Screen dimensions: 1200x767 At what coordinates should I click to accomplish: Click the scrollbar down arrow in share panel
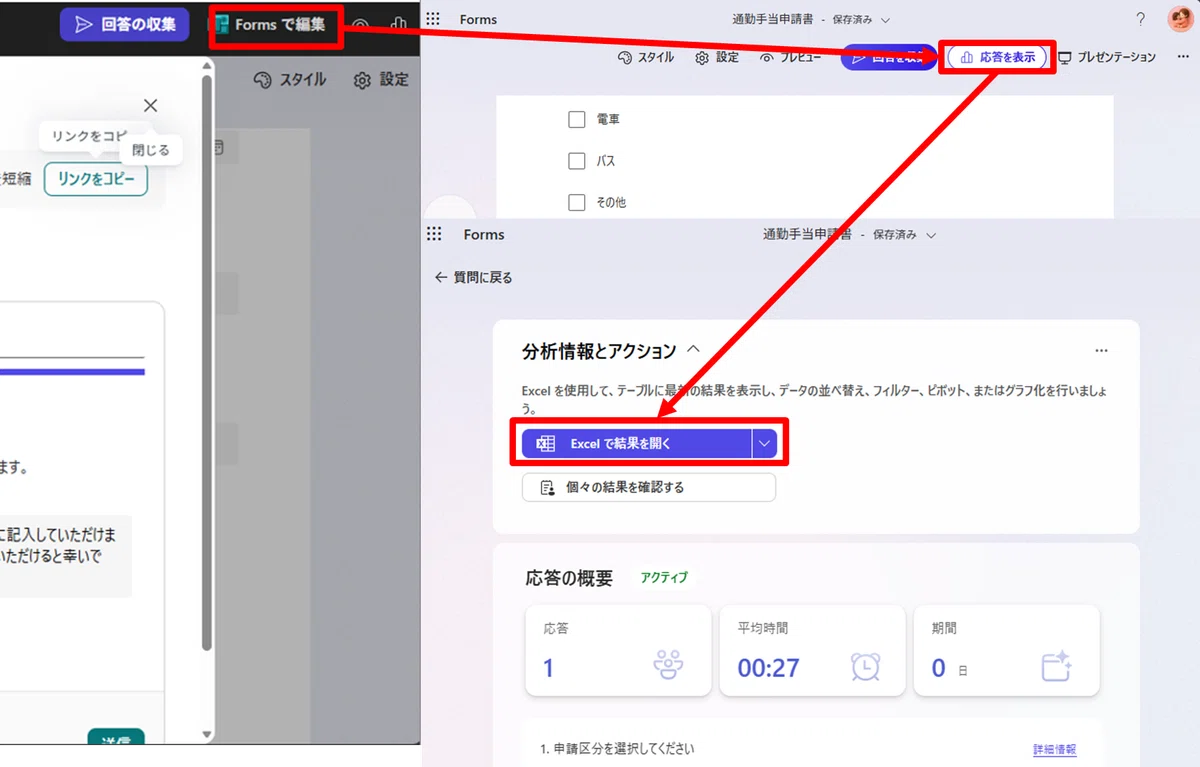pyautogui.click(x=207, y=734)
